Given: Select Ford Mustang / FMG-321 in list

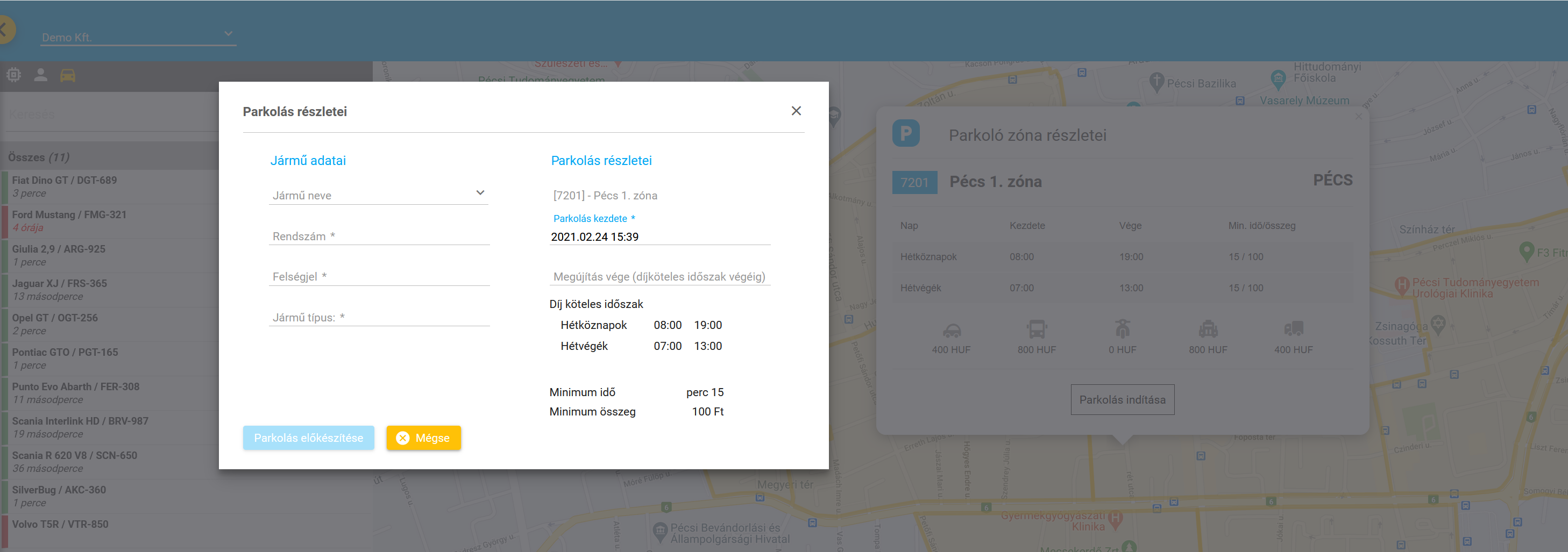Looking at the screenshot, I should (x=69, y=221).
